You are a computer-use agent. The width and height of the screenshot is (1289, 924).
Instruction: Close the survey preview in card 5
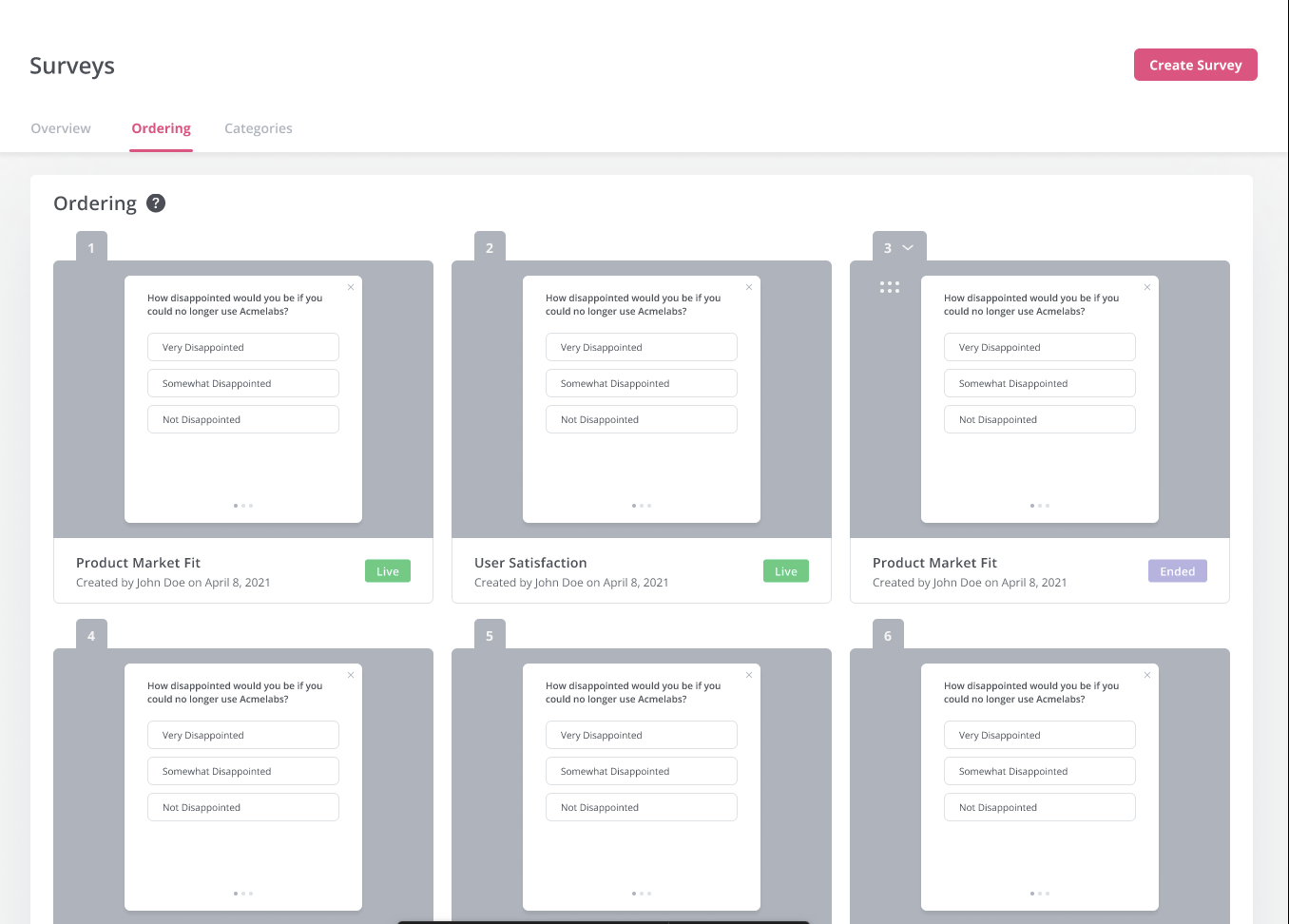pos(749,675)
